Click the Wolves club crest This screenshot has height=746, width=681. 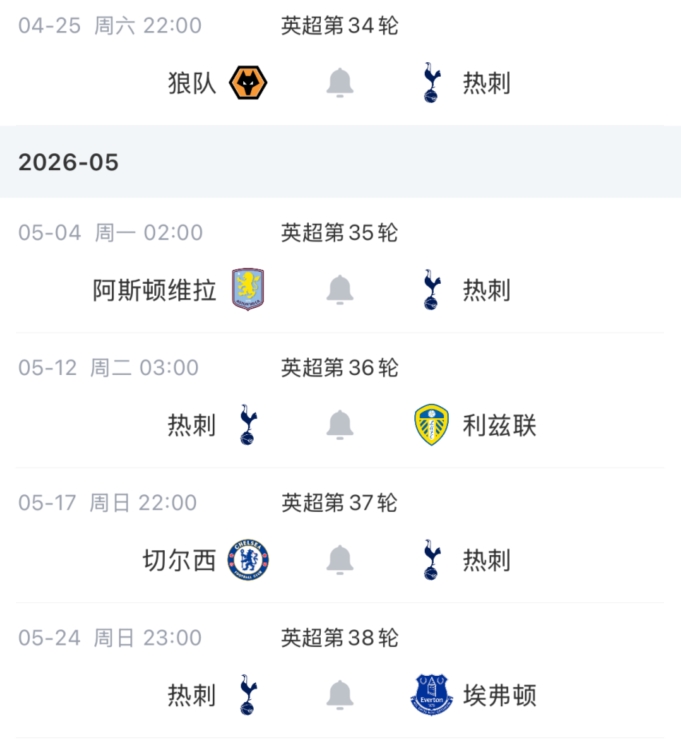248,83
